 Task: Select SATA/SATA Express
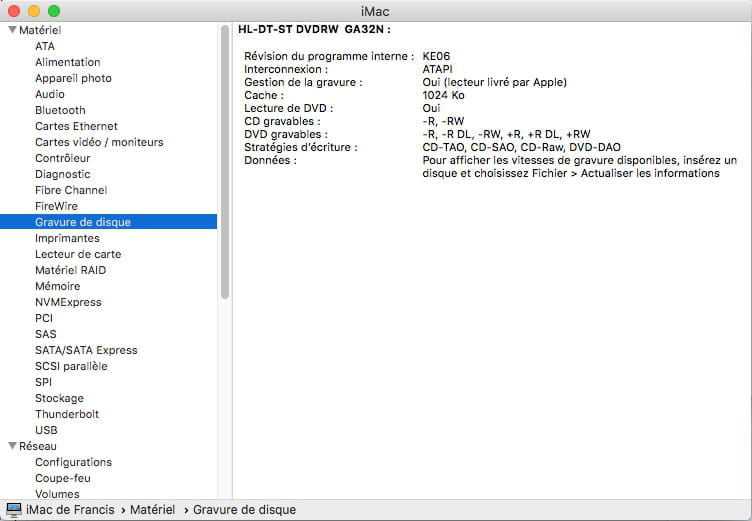click(86, 350)
